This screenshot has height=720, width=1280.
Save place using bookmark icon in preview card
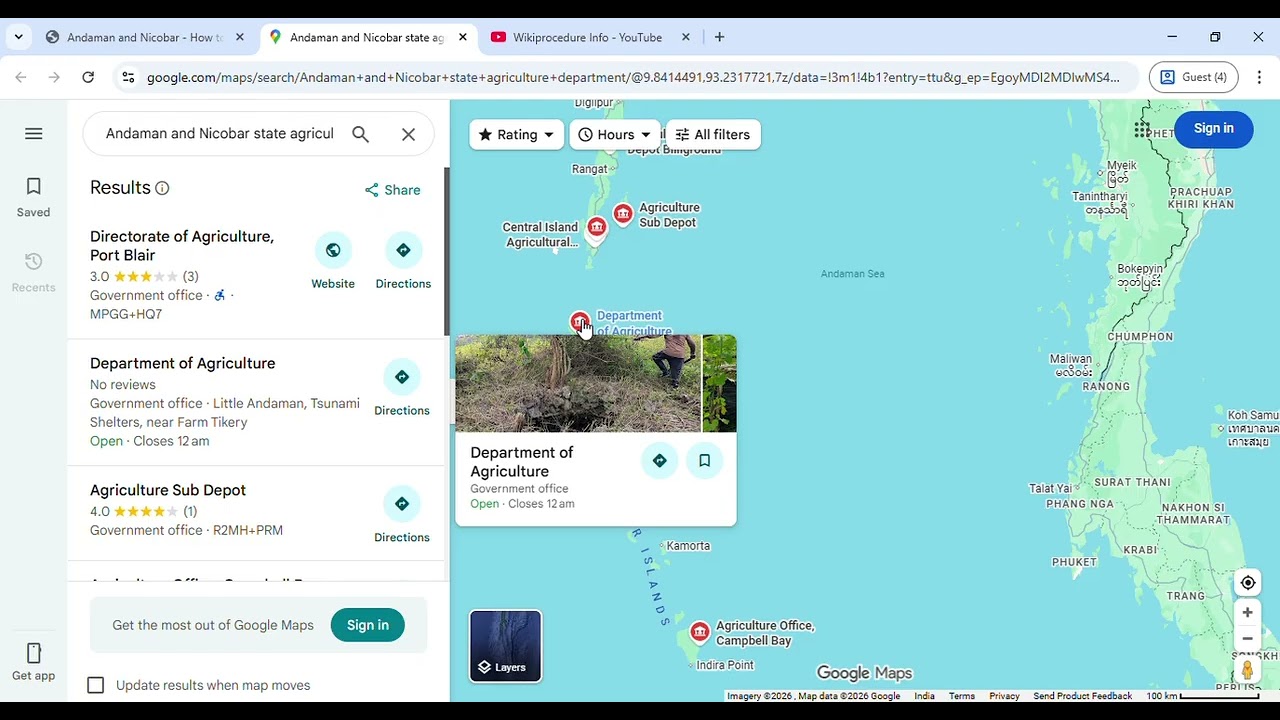pyautogui.click(x=704, y=461)
